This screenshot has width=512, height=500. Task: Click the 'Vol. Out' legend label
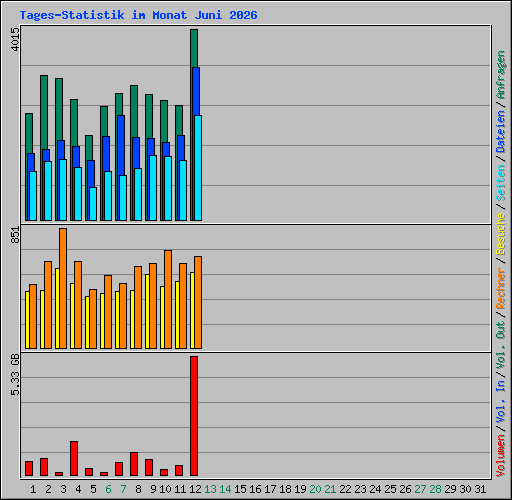501,345
